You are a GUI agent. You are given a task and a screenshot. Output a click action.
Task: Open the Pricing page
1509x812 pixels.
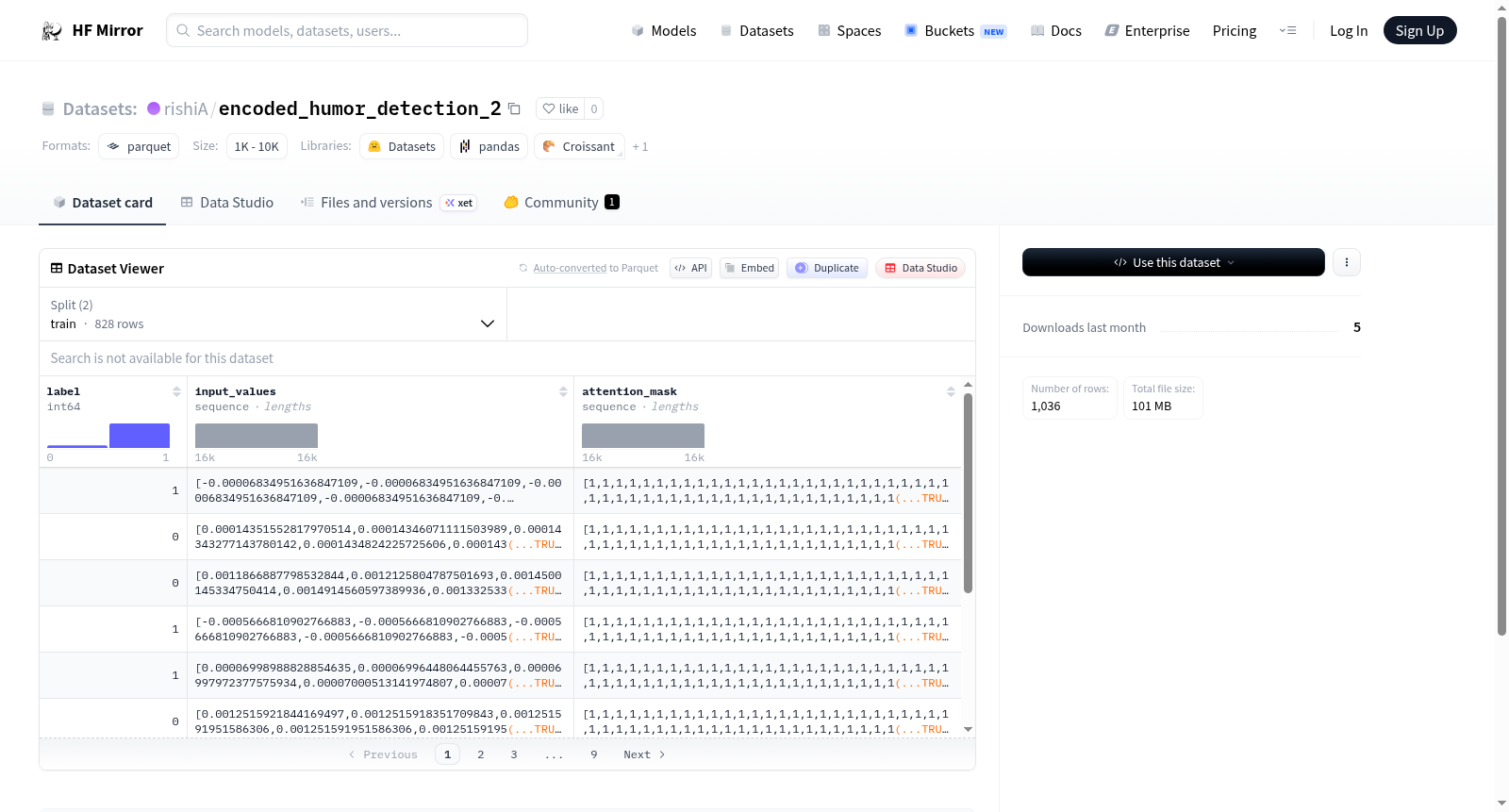[x=1235, y=30]
